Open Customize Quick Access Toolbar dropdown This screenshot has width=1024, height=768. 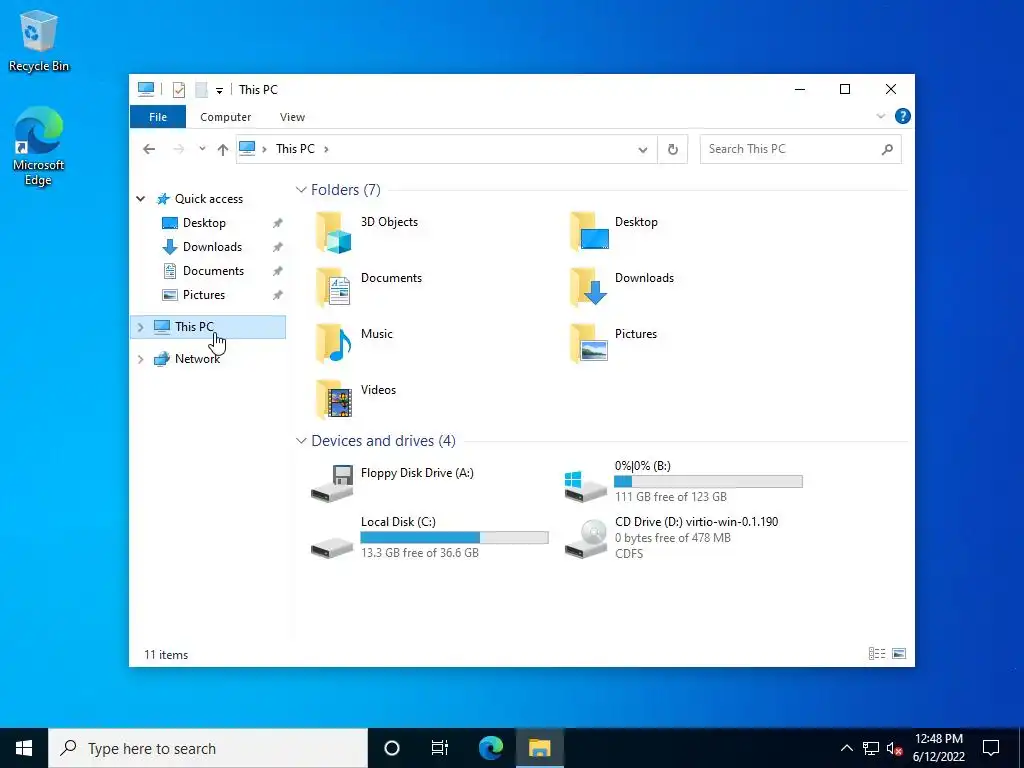click(x=219, y=91)
